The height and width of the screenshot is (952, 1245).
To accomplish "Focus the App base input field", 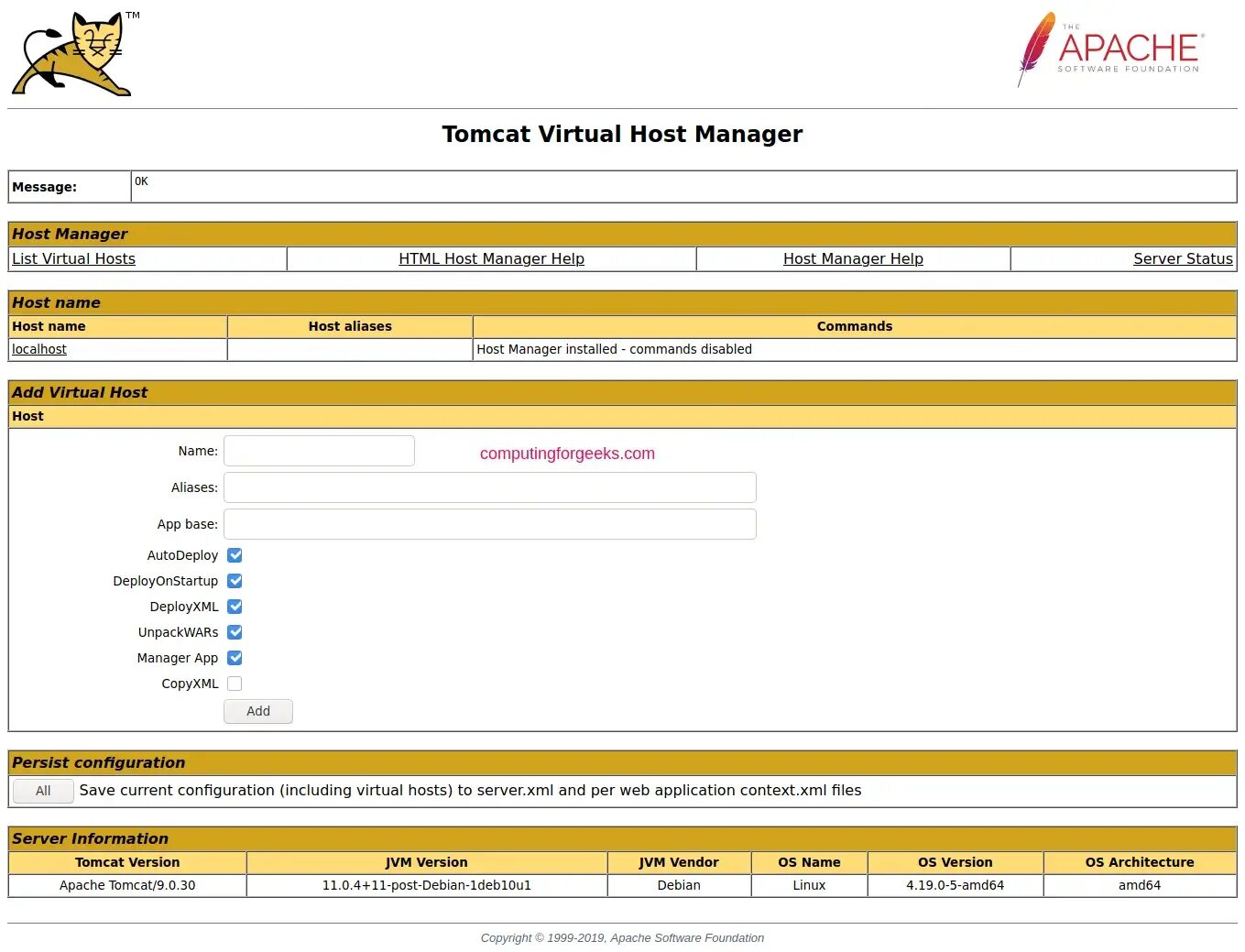I will click(x=490, y=524).
